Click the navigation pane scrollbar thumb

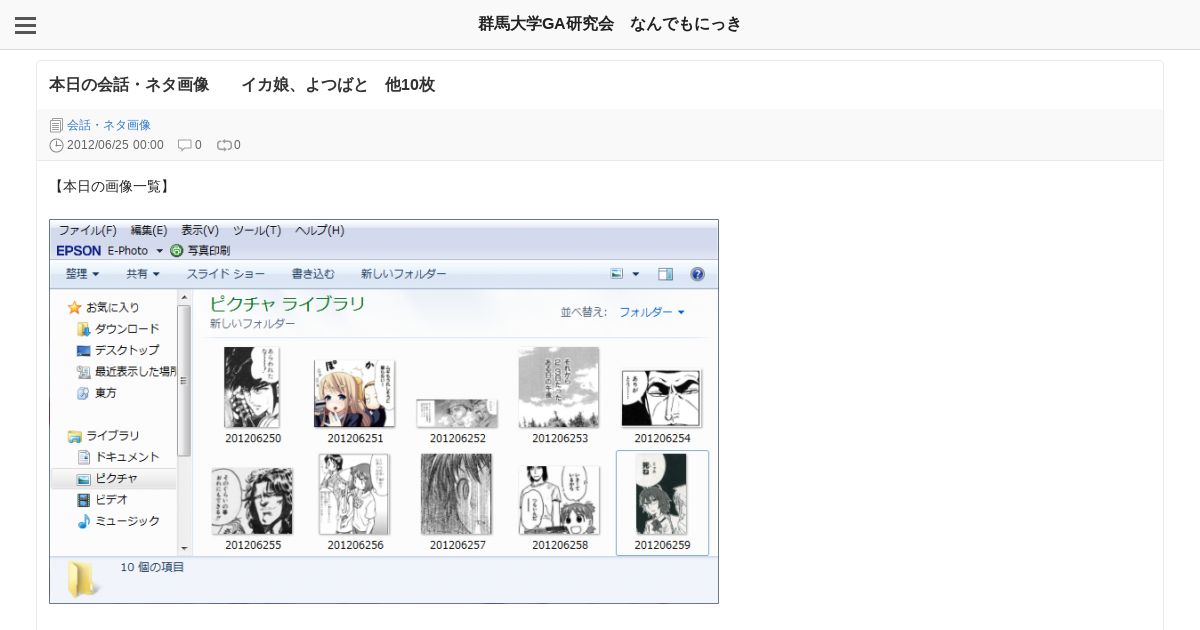(184, 380)
